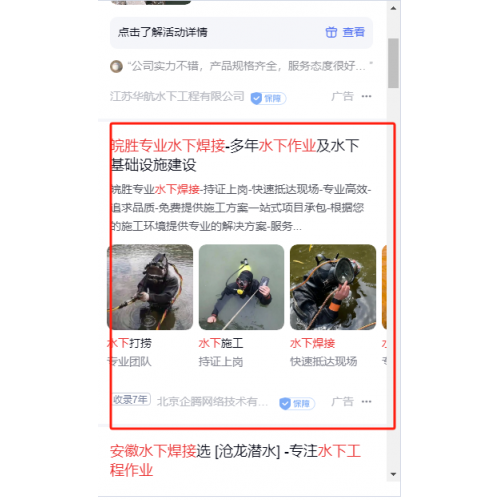Click the 广告 label of the 江苏华航 result

pyautogui.click(x=342, y=96)
